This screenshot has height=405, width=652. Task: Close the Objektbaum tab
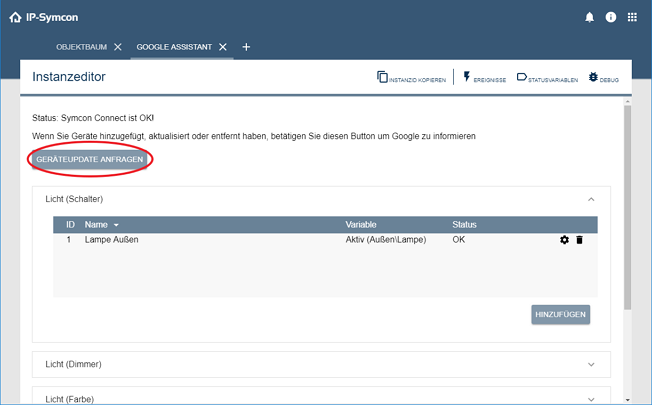click(117, 47)
